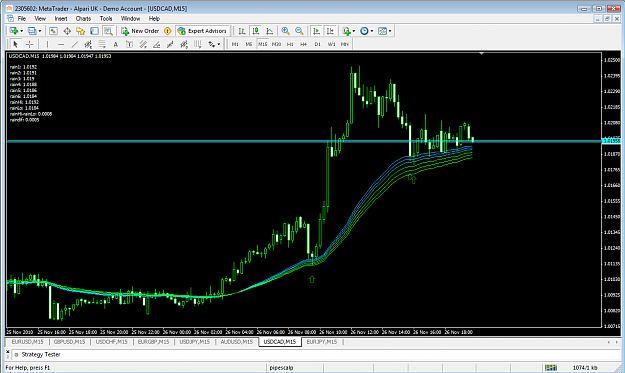Switch to bar chart display
The height and width of the screenshot is (373, 625).
coord(242,31)
